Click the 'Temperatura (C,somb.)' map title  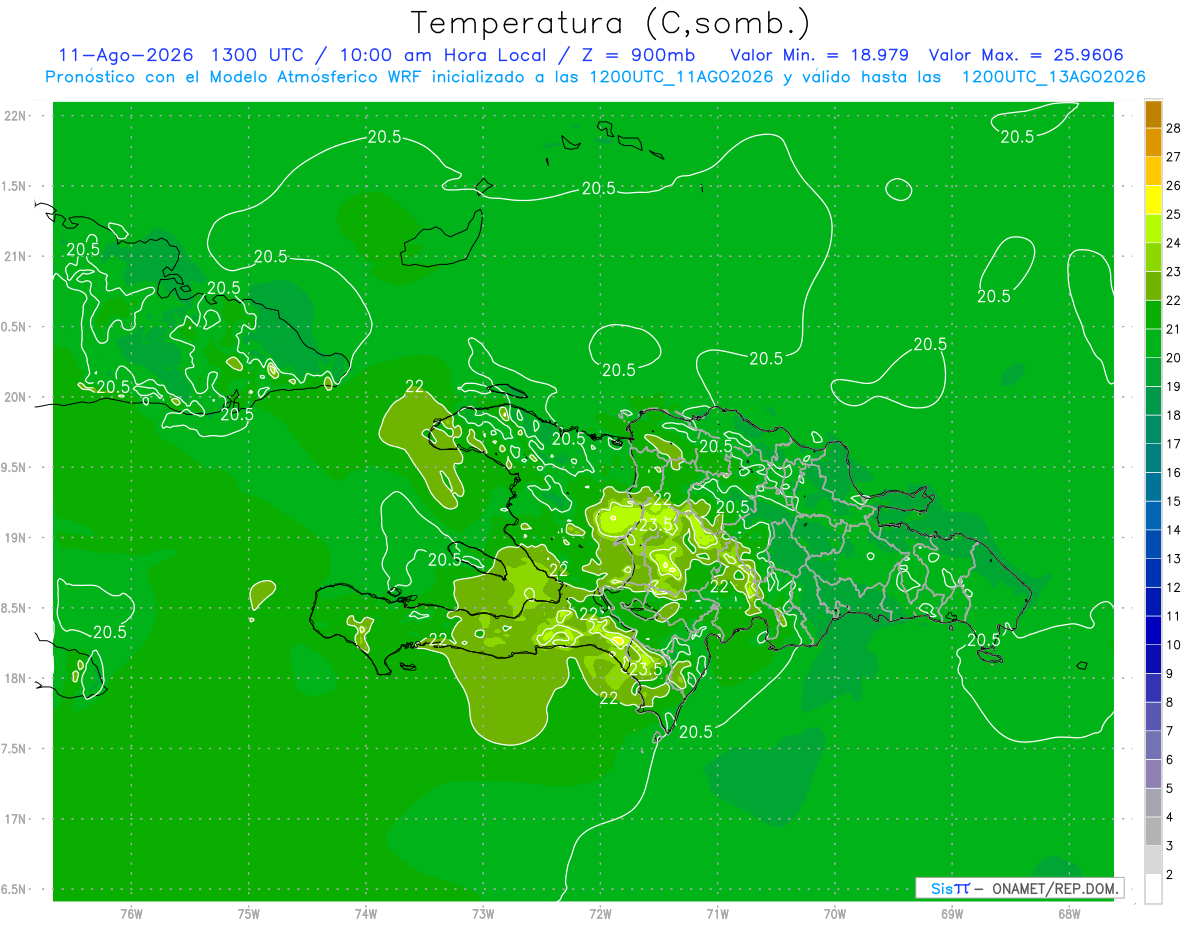click(x=611, y=23)
